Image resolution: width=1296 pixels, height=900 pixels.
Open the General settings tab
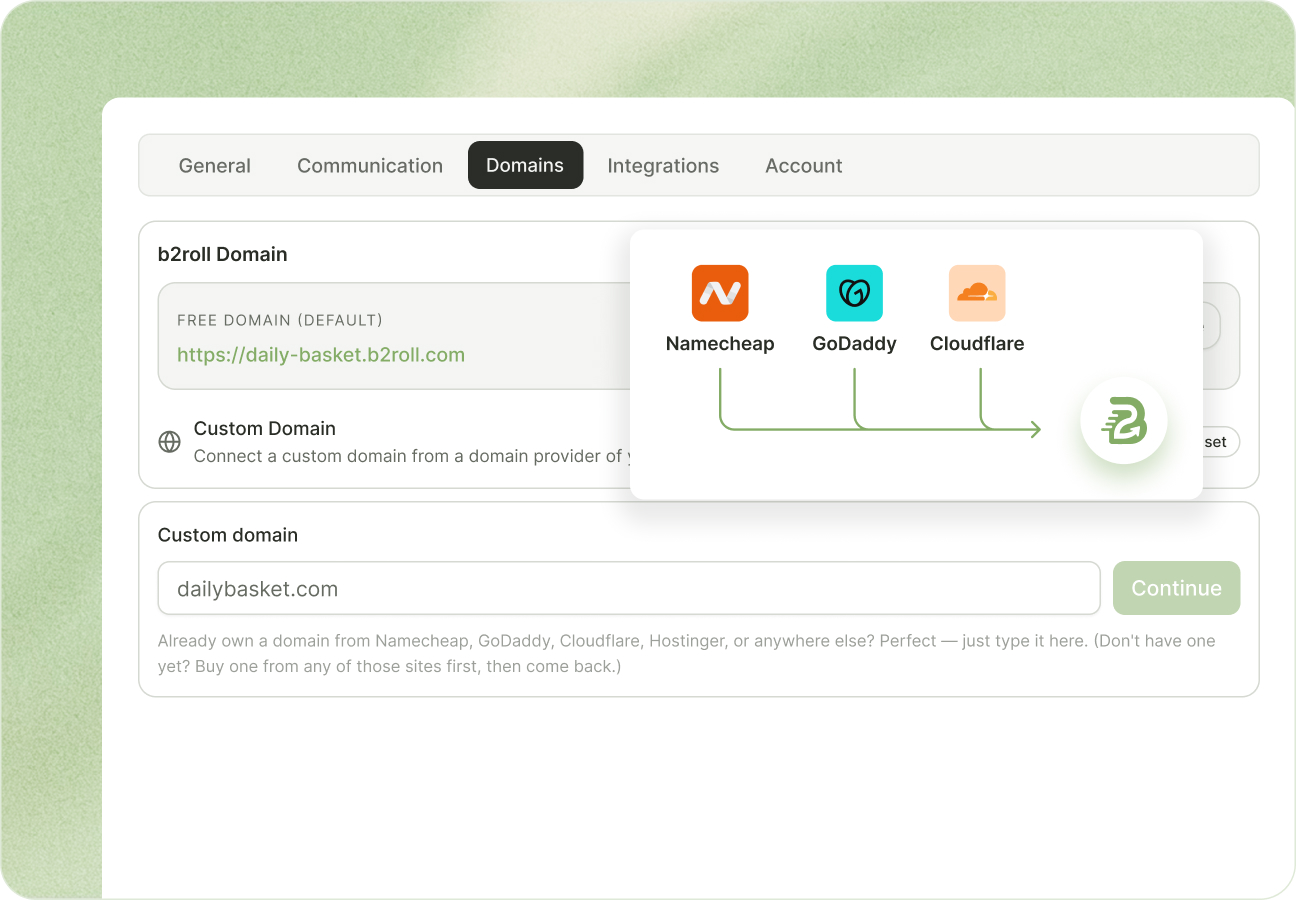pos(215,166)
